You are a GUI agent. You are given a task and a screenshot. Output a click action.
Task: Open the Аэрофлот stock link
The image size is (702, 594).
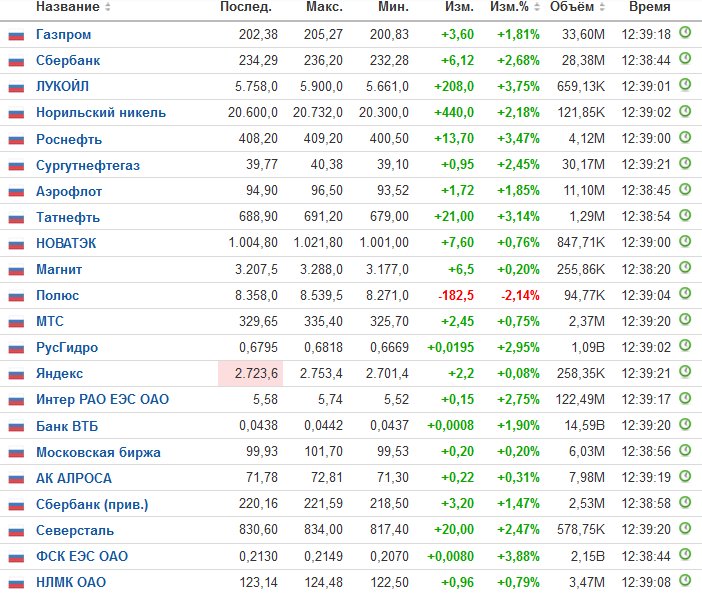(x=69, y=191)
